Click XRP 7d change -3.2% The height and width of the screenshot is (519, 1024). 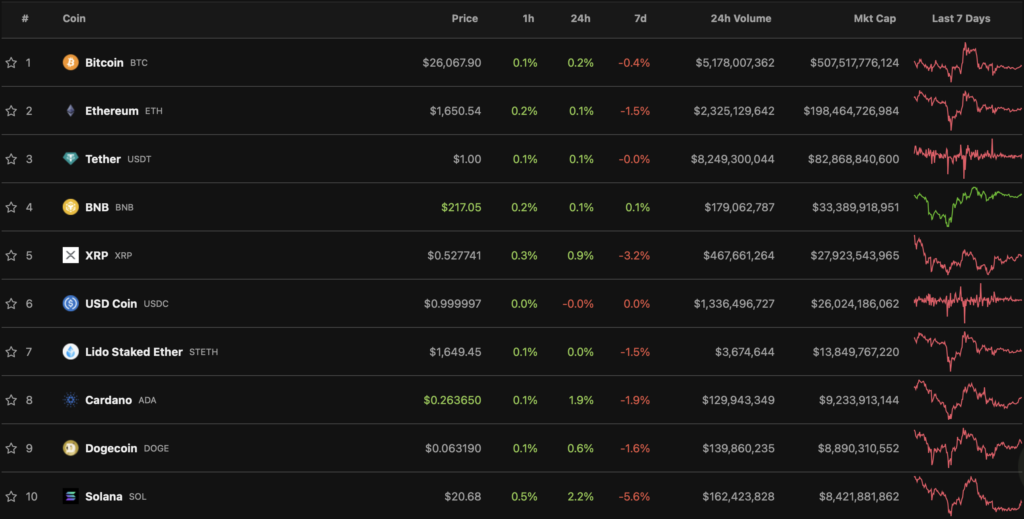[634, 255]
